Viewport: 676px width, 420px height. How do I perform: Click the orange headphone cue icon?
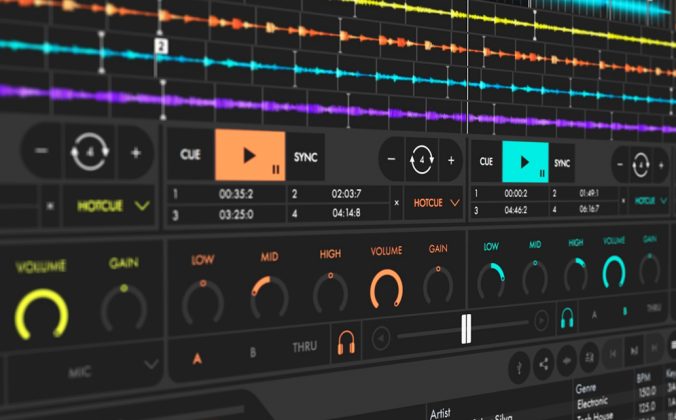coord(347,342)
